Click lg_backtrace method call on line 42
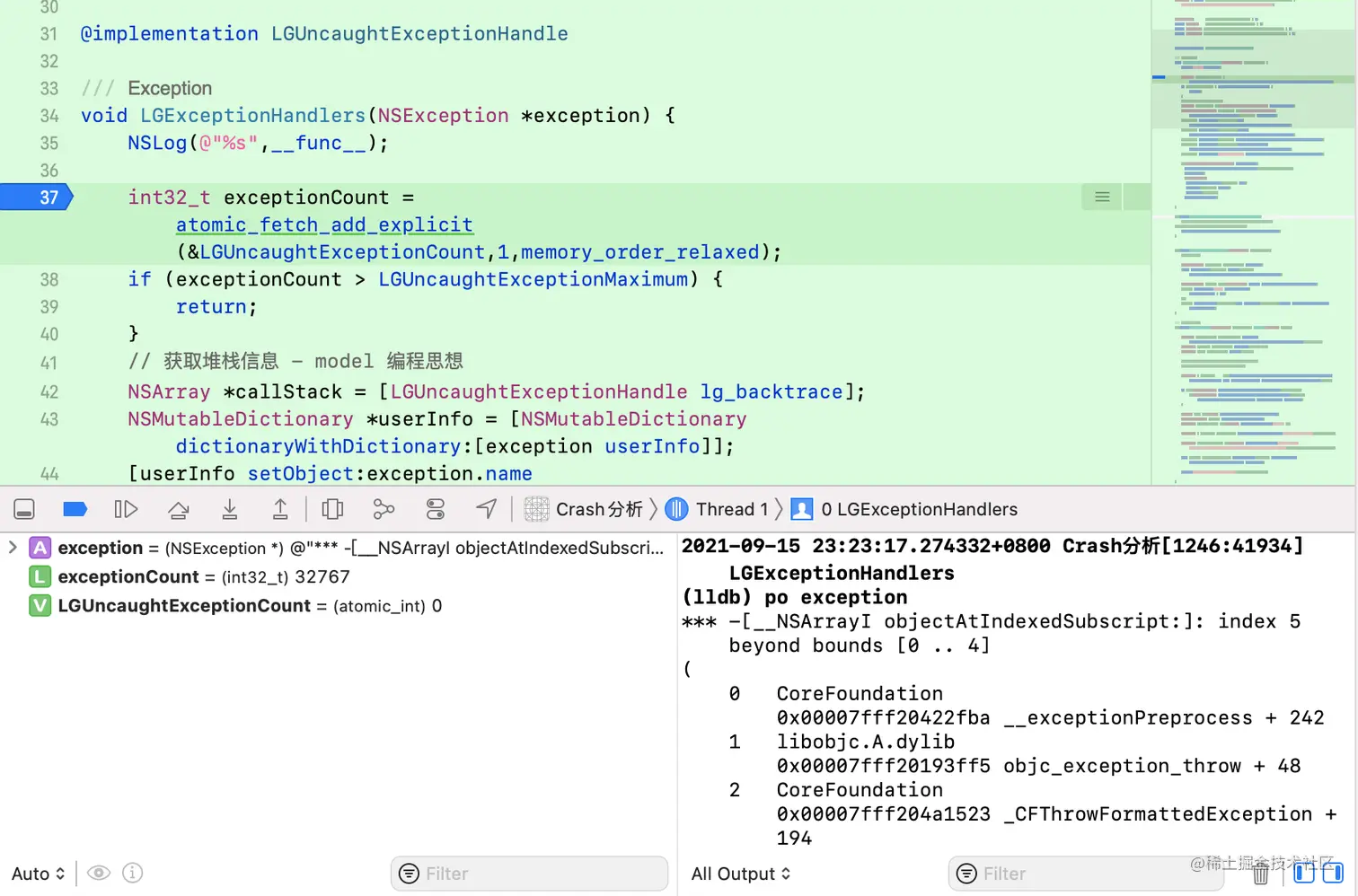This screenshot has height=896, width=1358. 772,391
